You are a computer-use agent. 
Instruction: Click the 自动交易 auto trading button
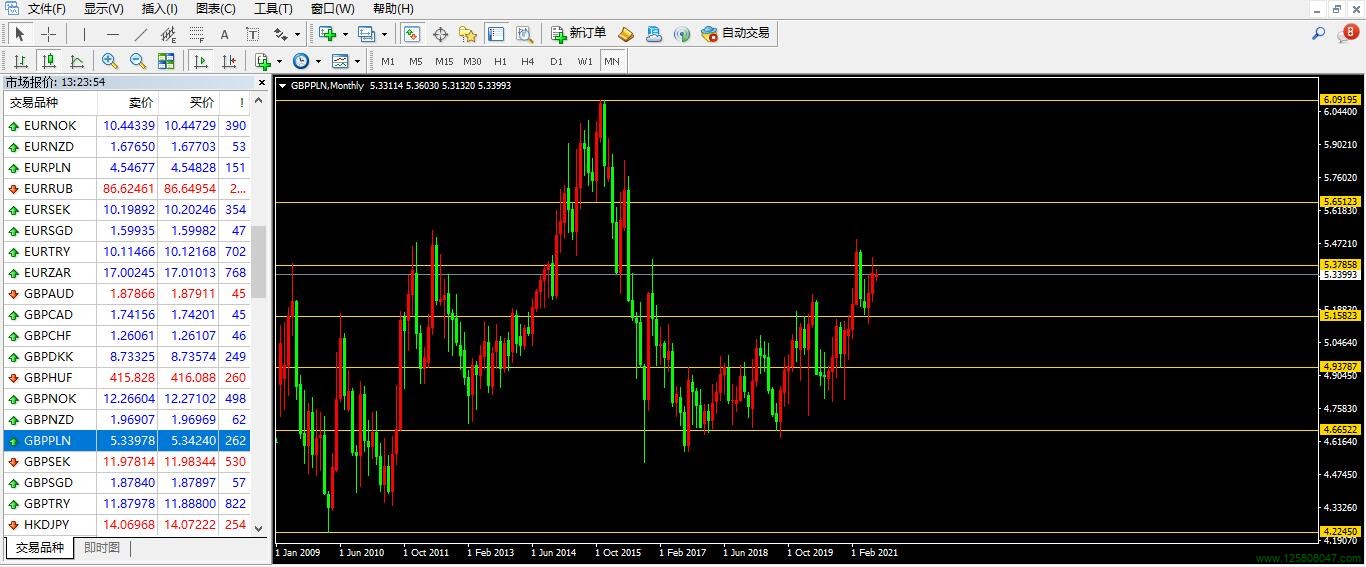(736, 34)
